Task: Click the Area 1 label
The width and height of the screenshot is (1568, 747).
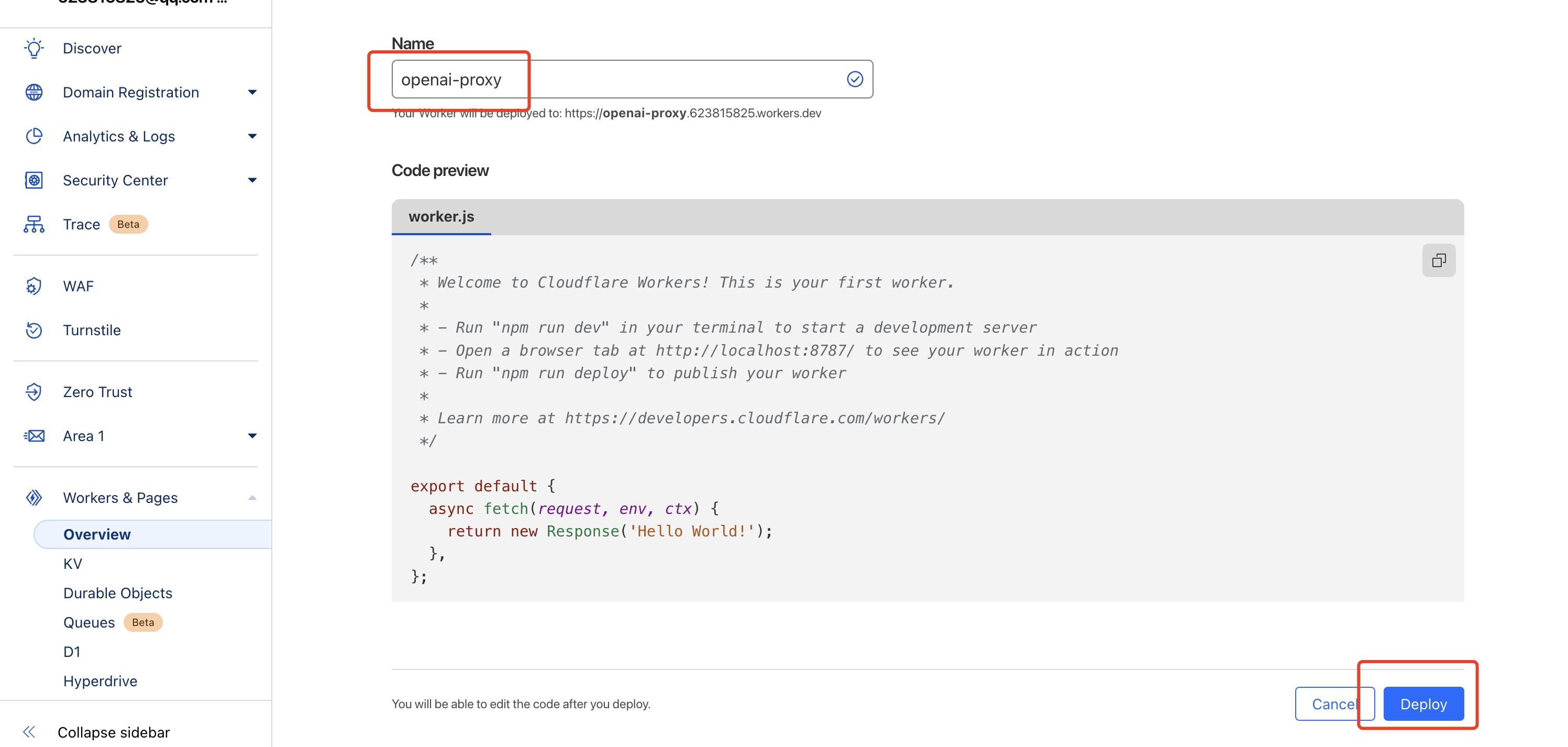Action: point(83,436)
